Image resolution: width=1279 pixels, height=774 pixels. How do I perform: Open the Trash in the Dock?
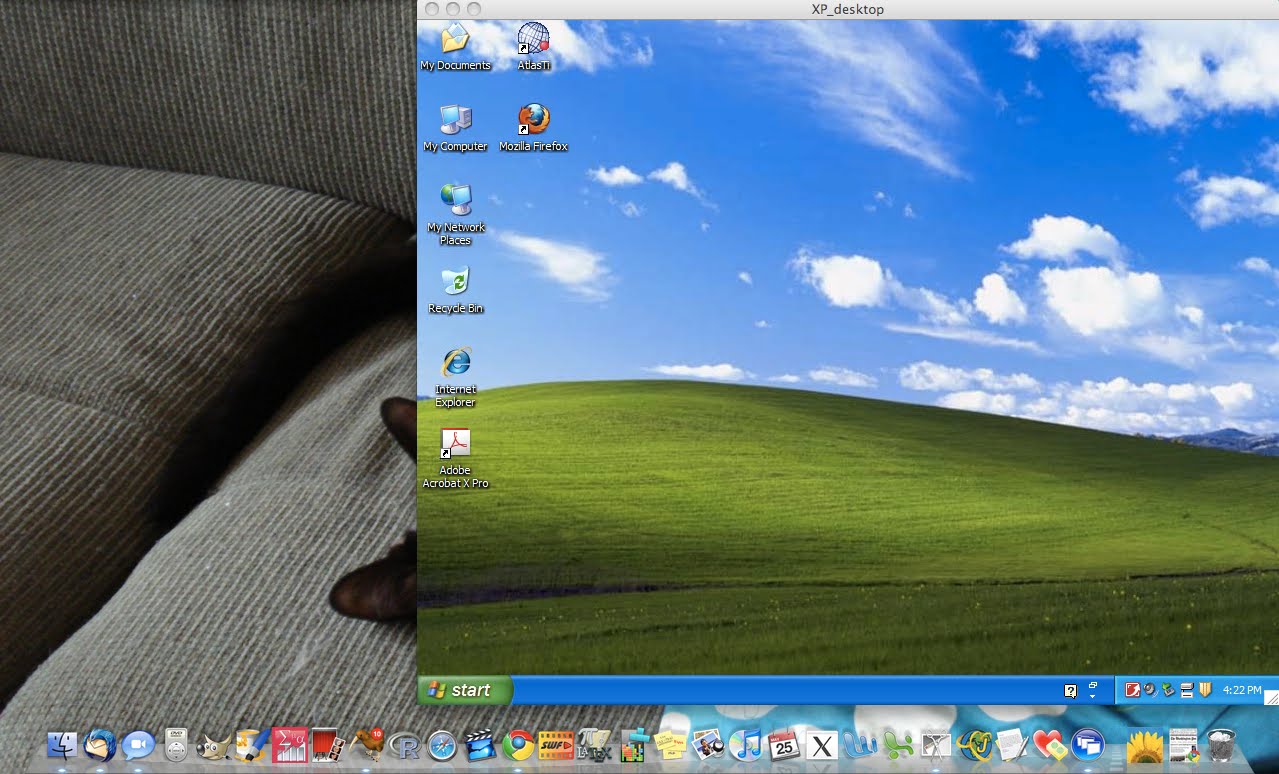pos(1221,745)
